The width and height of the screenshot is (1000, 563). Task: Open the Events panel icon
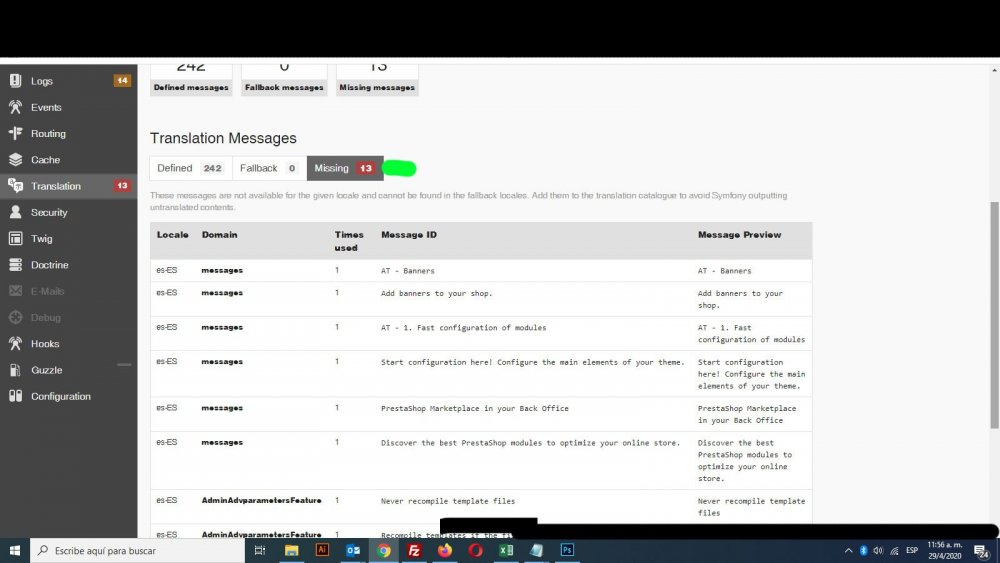(15, 107)
